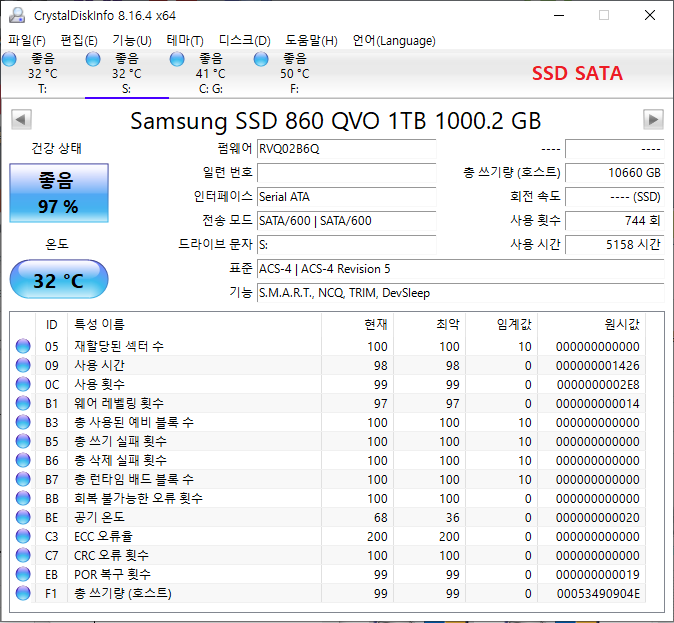
Task: Click the 좋음 97 % health status button
Action: click(59, 193)
